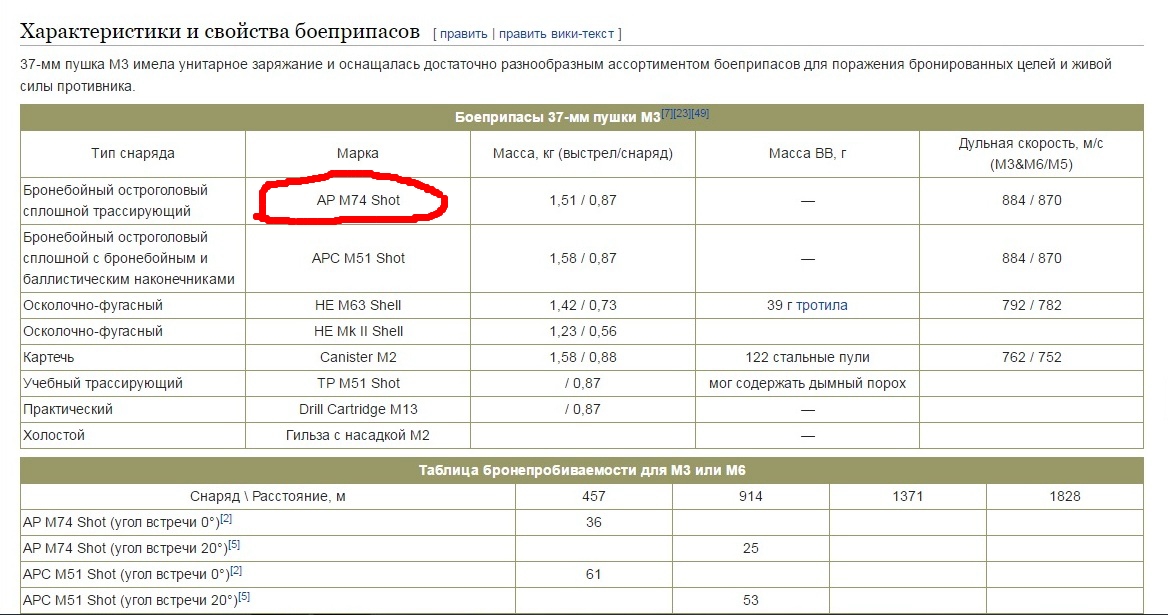Open footnote [2] beside APC M51 Shot 0° row
The height and width of the screenshot is (615, 1168).
coord(236,571)
